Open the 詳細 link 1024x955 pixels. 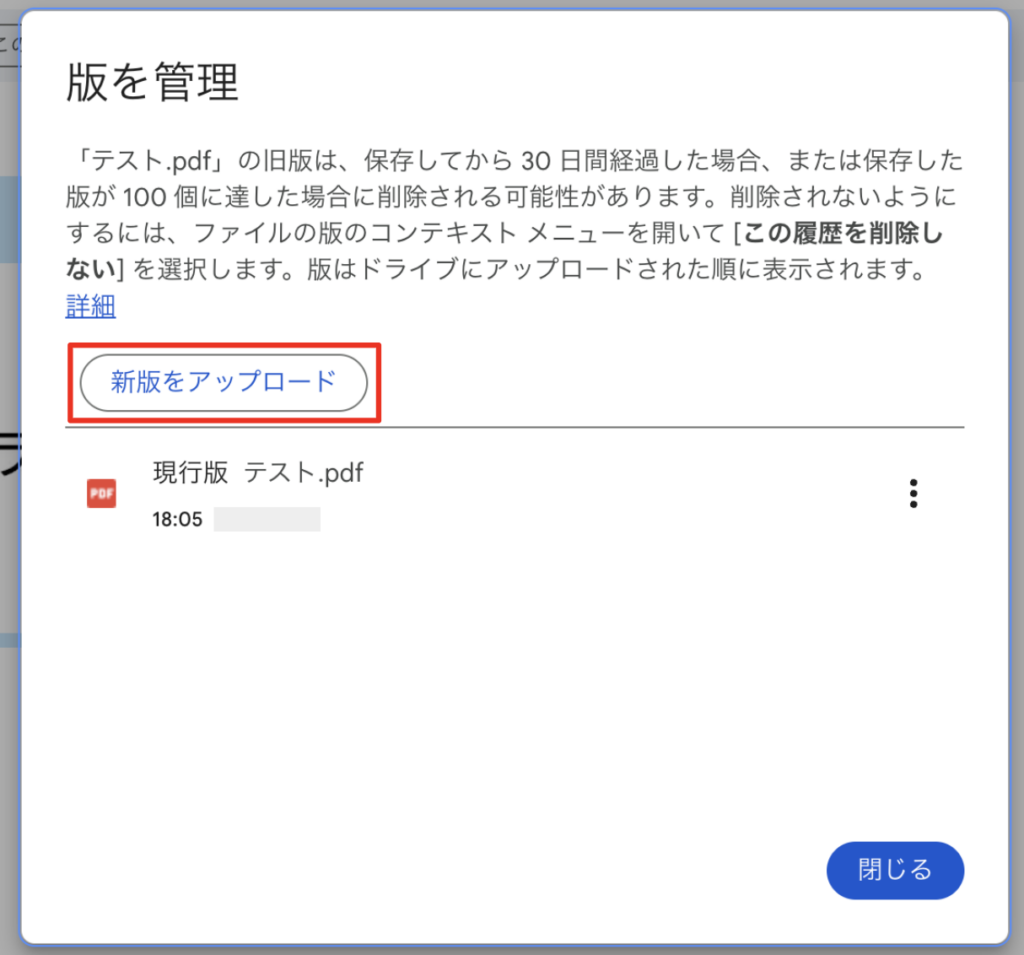tap(91, 306)
